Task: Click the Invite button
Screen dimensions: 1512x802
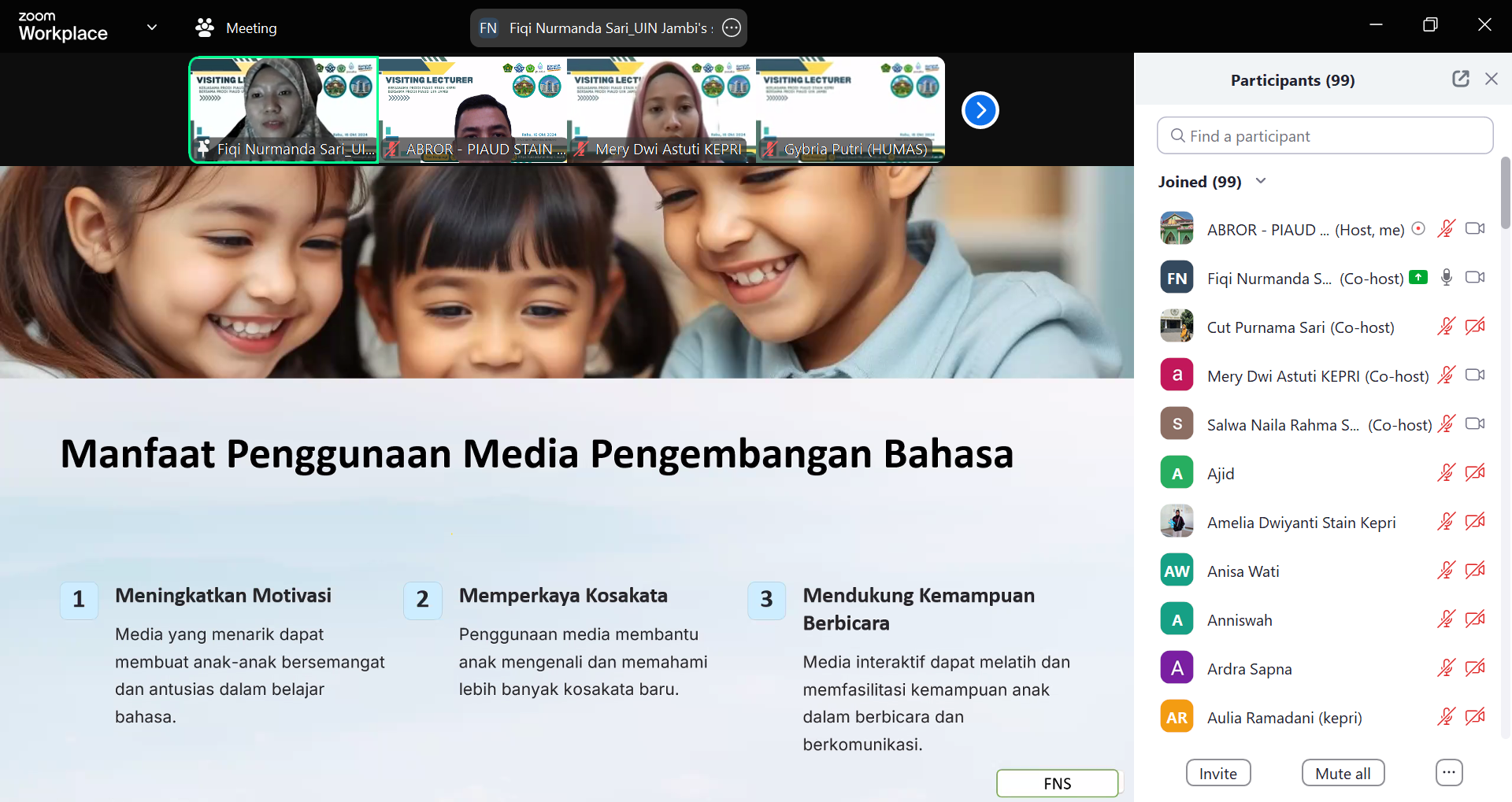Action: pyautogui.click(x=1218, y=773)
